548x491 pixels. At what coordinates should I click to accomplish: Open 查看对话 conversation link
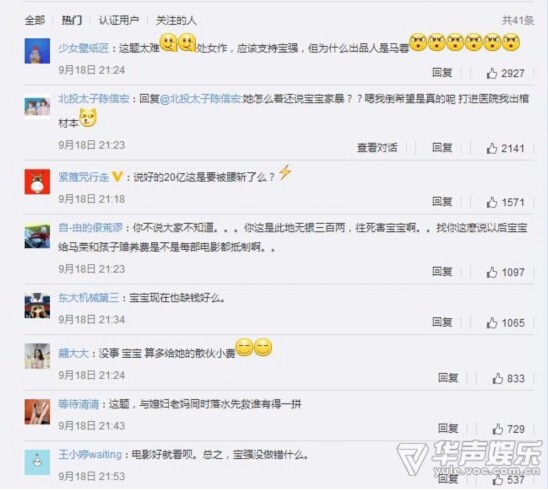pyautogui.click(x=377, y=147)
